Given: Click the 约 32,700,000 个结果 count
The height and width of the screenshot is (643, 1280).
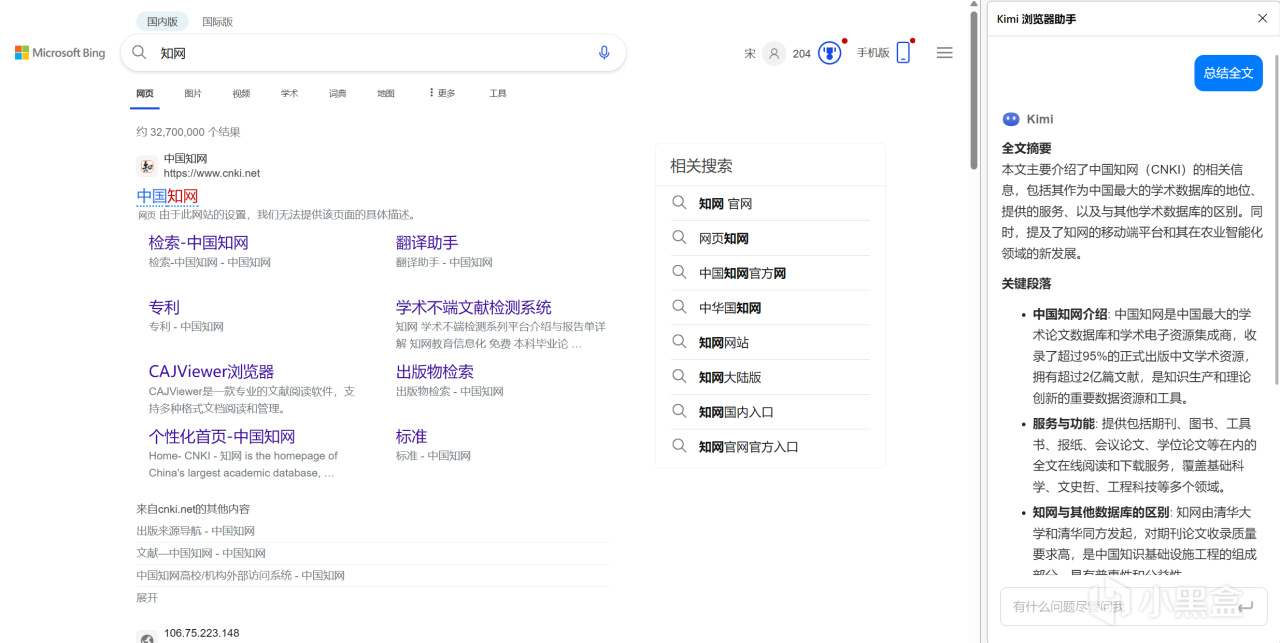Looking at the screenshot, I should [188, 132].
